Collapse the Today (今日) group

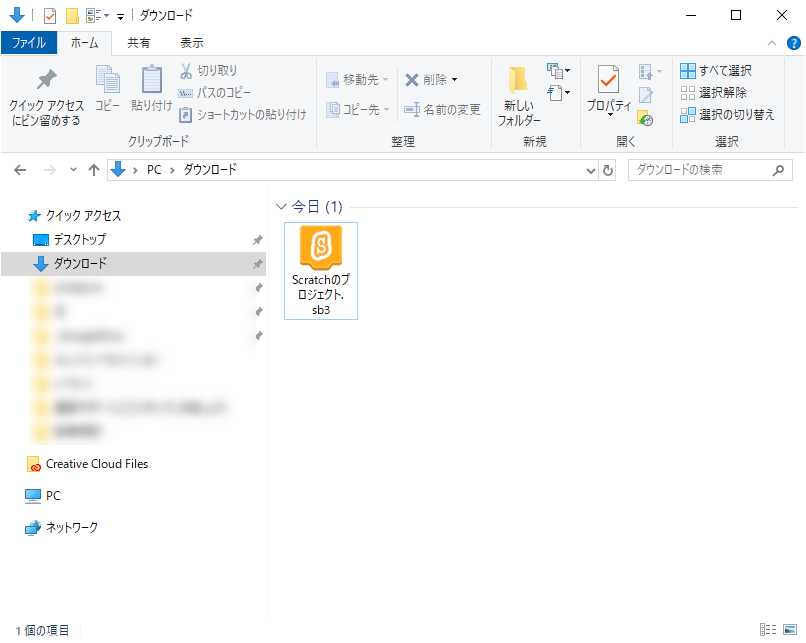(280, 207)
